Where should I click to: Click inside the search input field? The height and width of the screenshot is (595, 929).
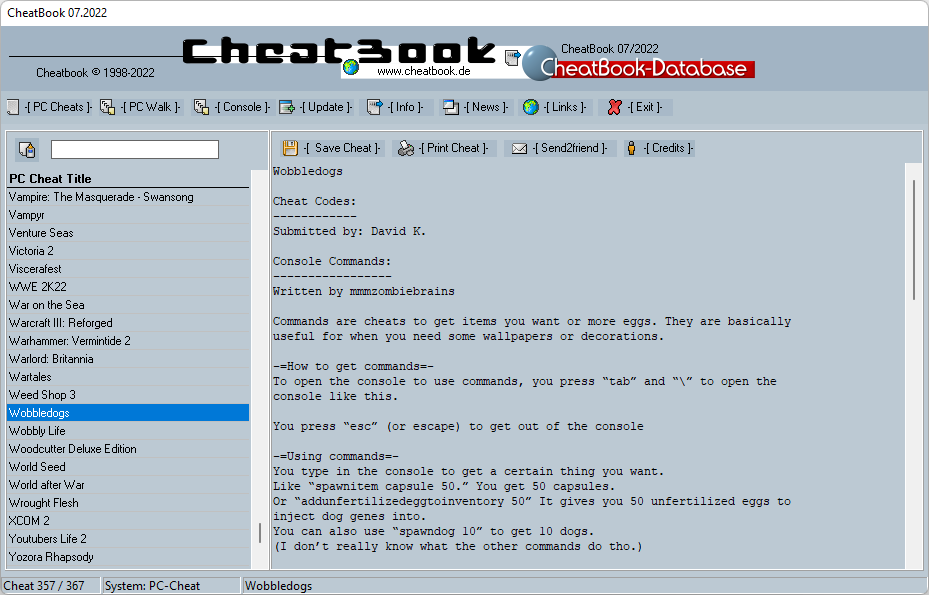pyautogui.click(x=135, y=148)
